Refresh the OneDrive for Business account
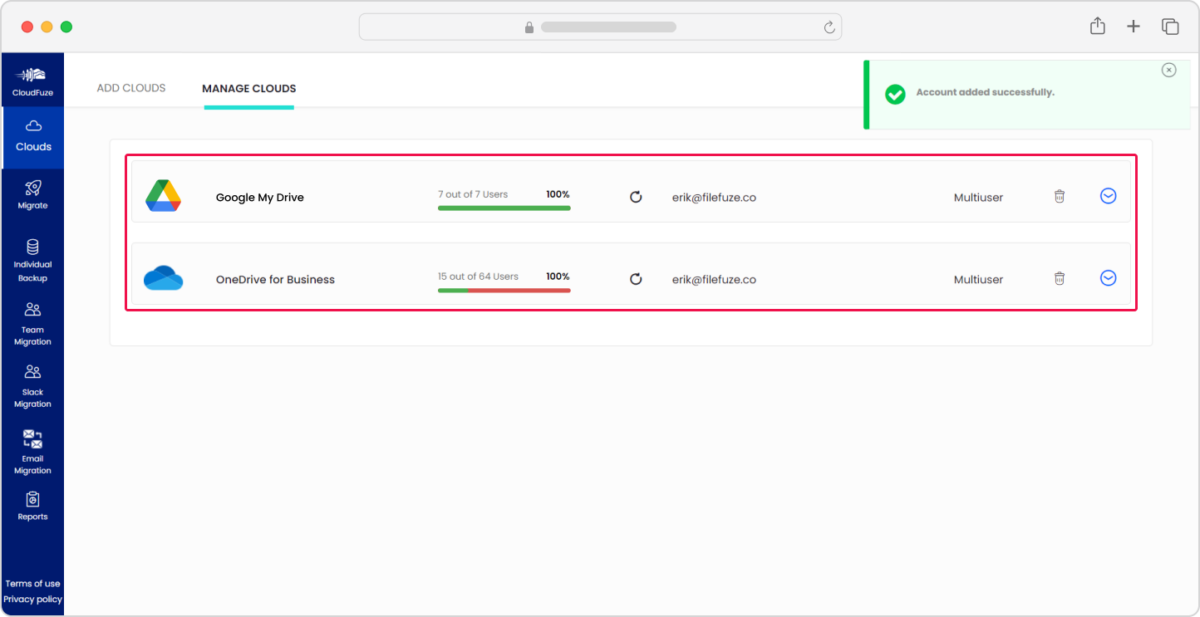 [636, 279]
